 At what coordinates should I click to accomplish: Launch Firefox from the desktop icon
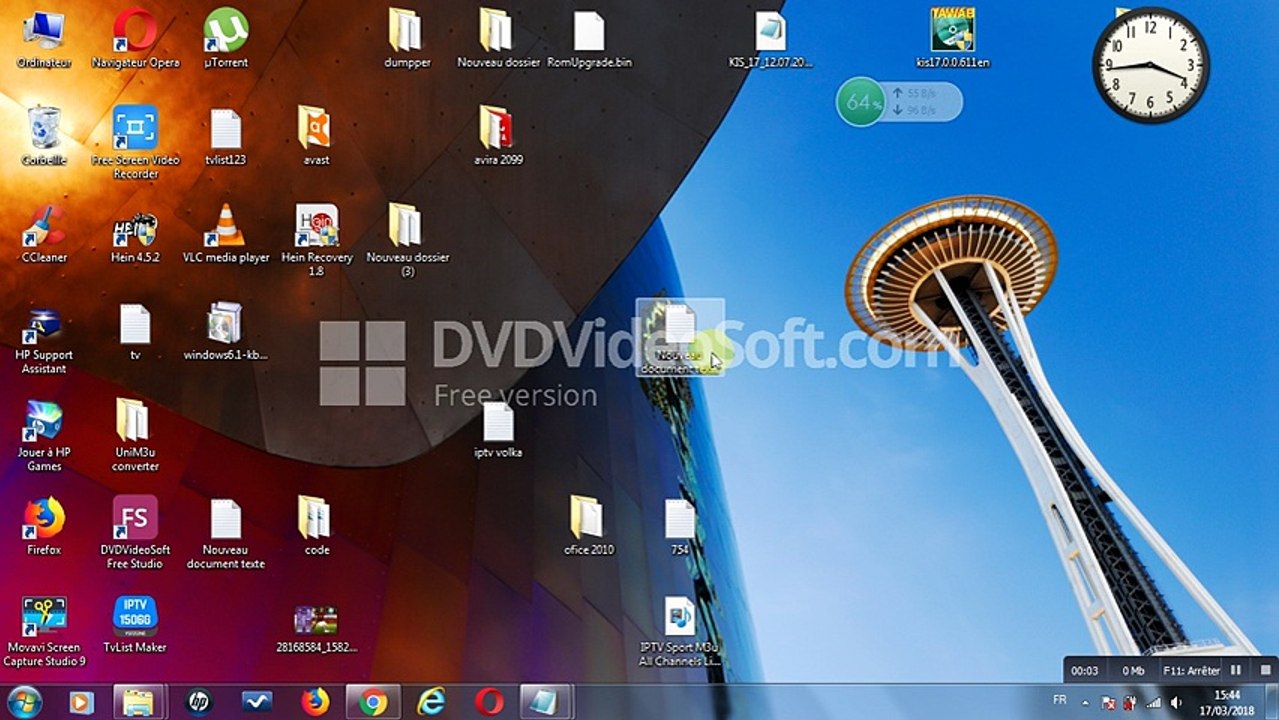44,526
